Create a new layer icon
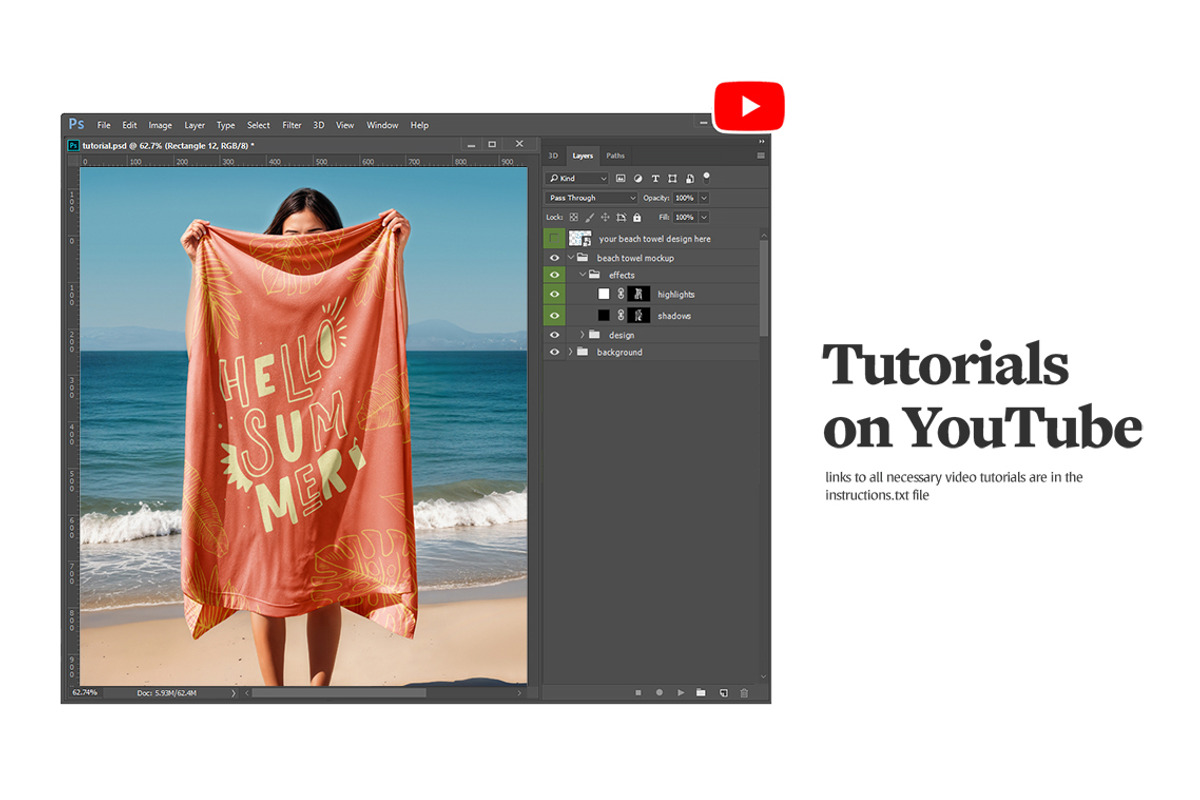The width and height of the screenshot is (1200, 800). click(x=723, y=692)
